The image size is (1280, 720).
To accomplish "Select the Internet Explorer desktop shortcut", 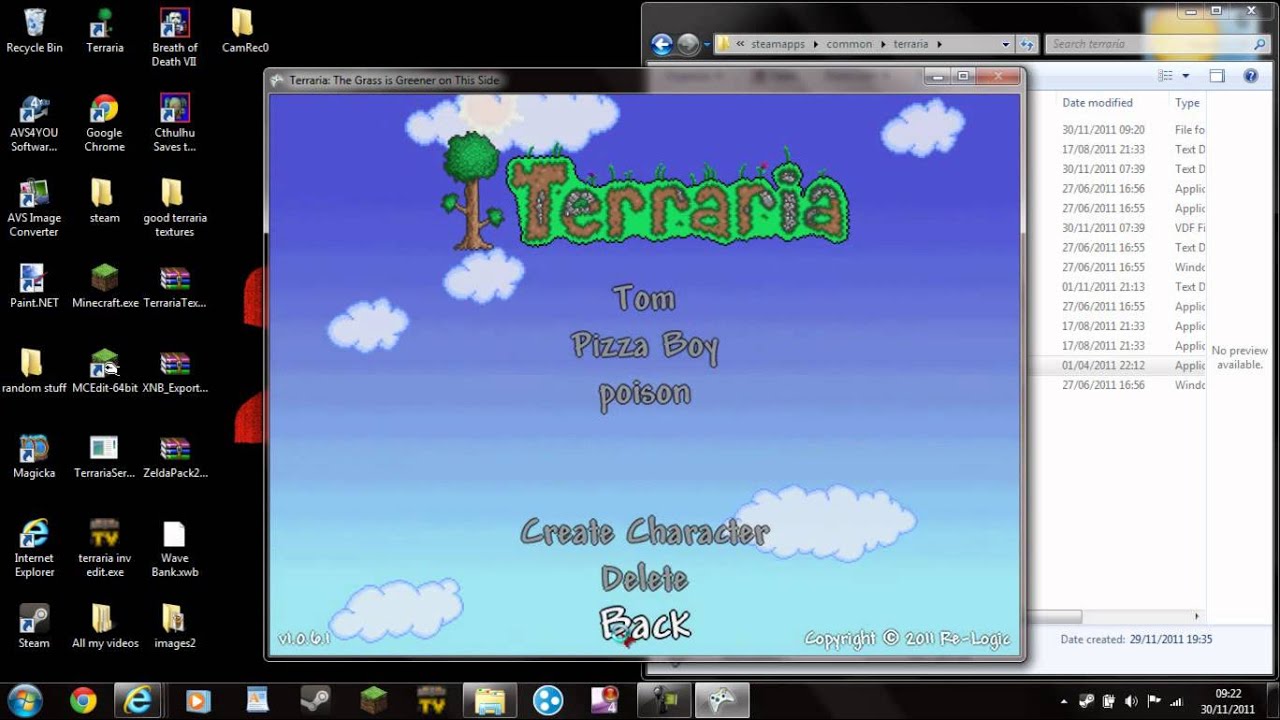I will tap(34, 549).
